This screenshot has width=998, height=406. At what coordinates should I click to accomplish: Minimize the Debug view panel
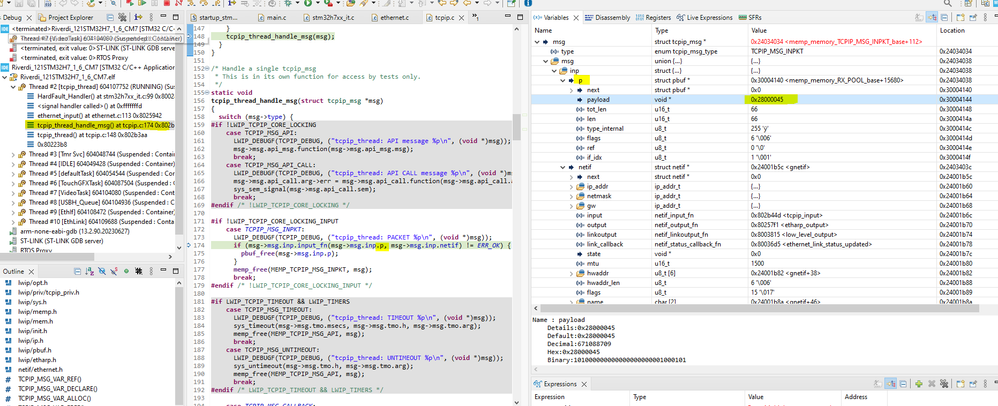164,15
